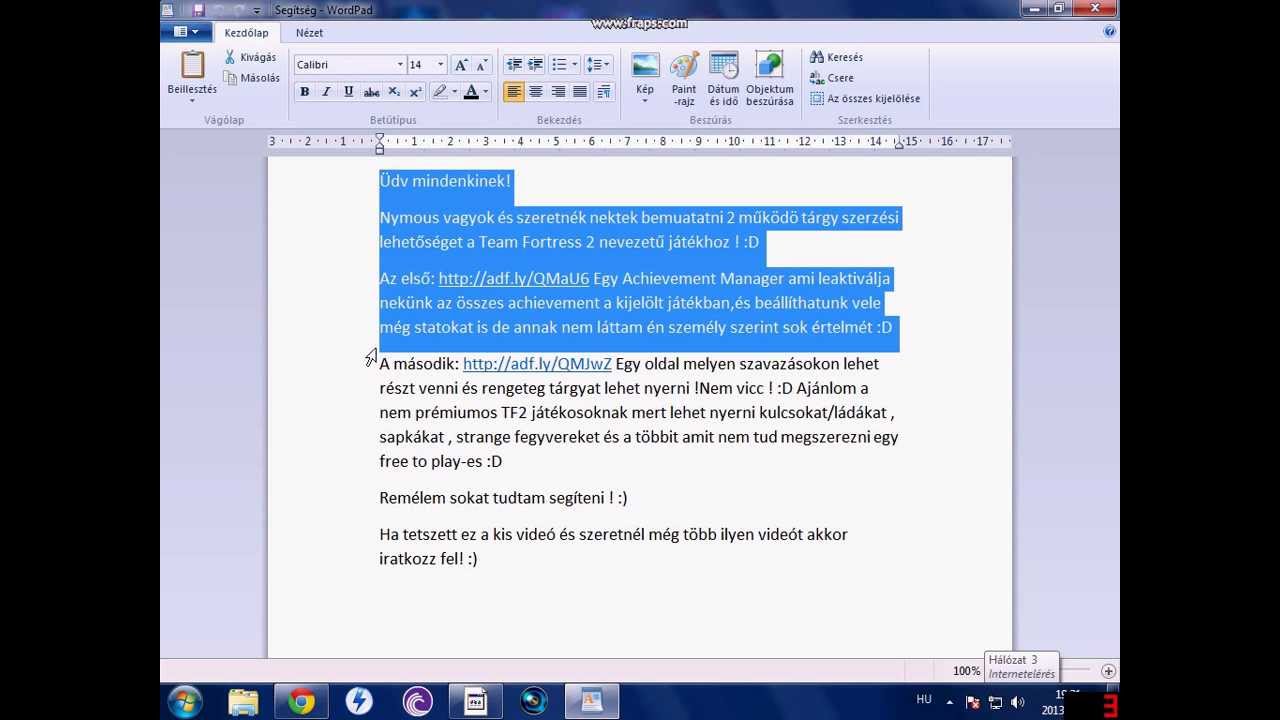1280x720 pixels.
Task: Open the volume speaker tray icon
Action: click(1018, 703)
